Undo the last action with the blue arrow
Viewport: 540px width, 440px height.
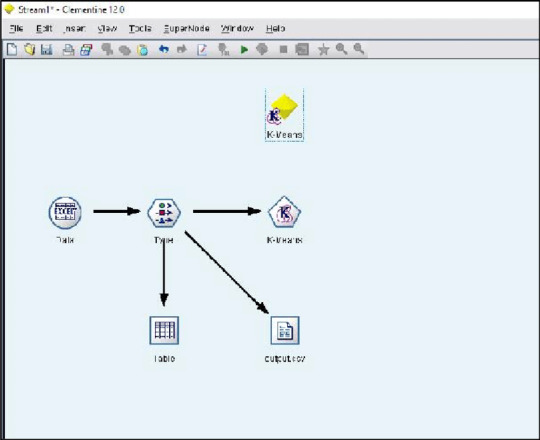(164, 49)
